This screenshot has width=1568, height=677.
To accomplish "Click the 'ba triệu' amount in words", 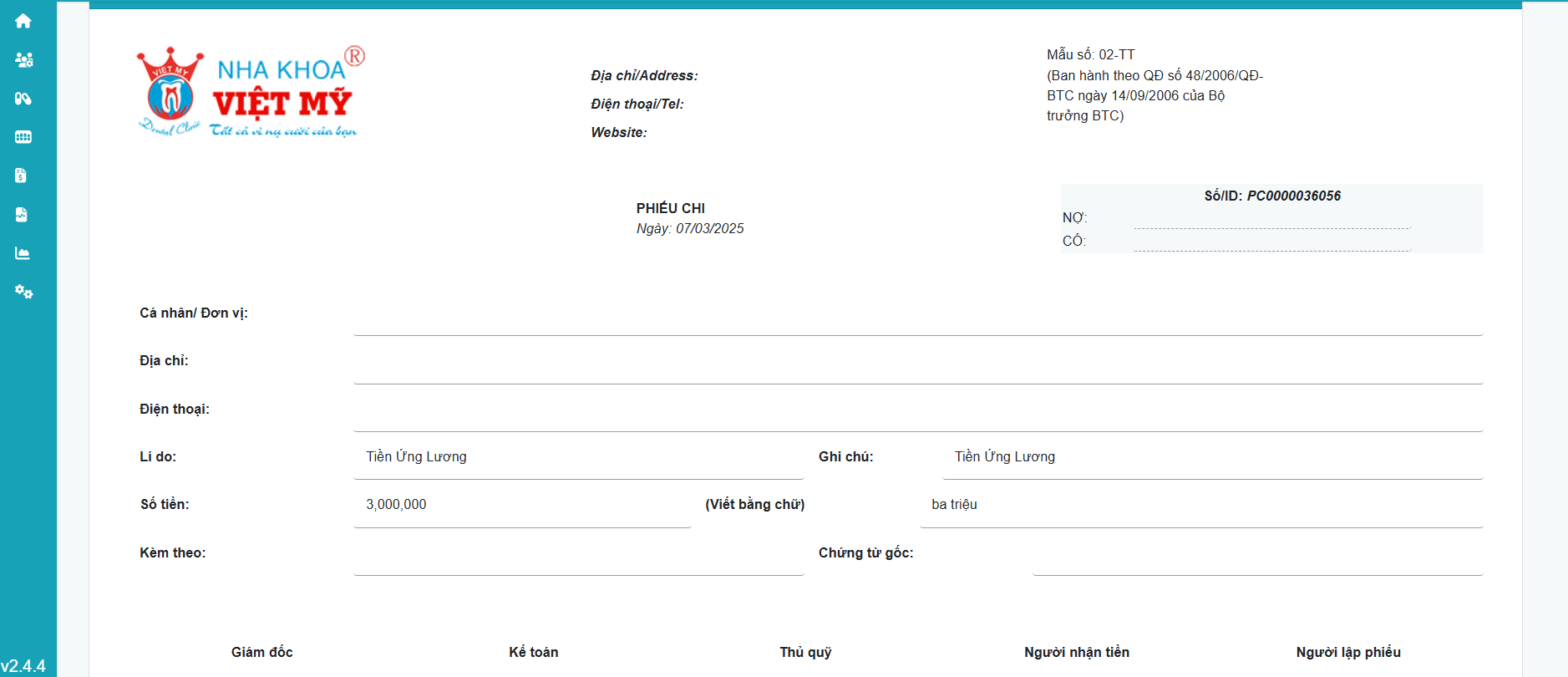I will 954,504.
